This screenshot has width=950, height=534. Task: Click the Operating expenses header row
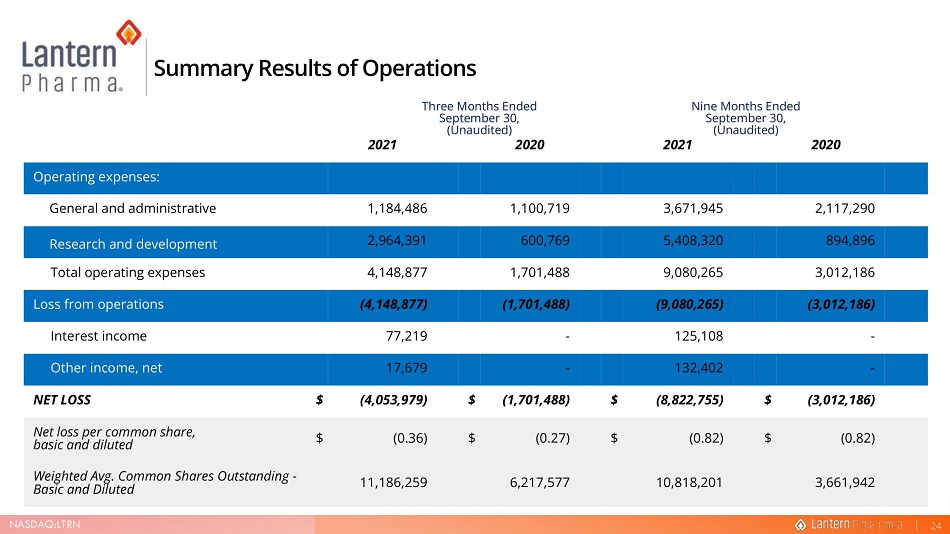[476, 178]
